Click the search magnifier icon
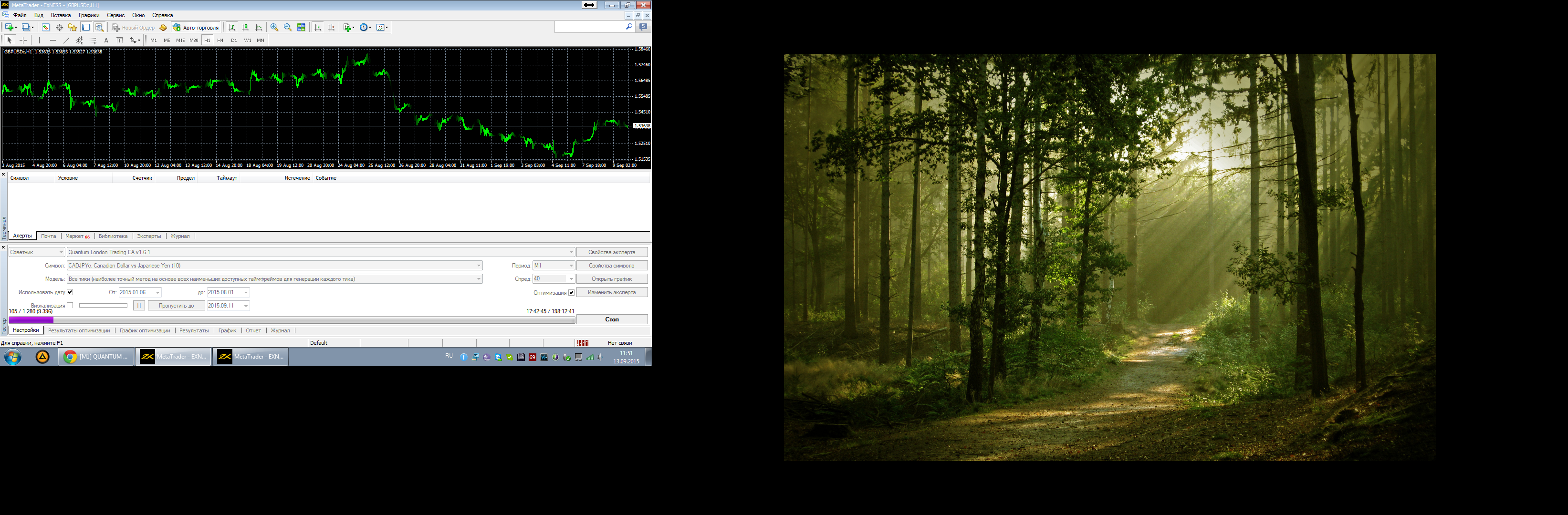The height and width of the screenshot is (515, 1568). (629, 27)
